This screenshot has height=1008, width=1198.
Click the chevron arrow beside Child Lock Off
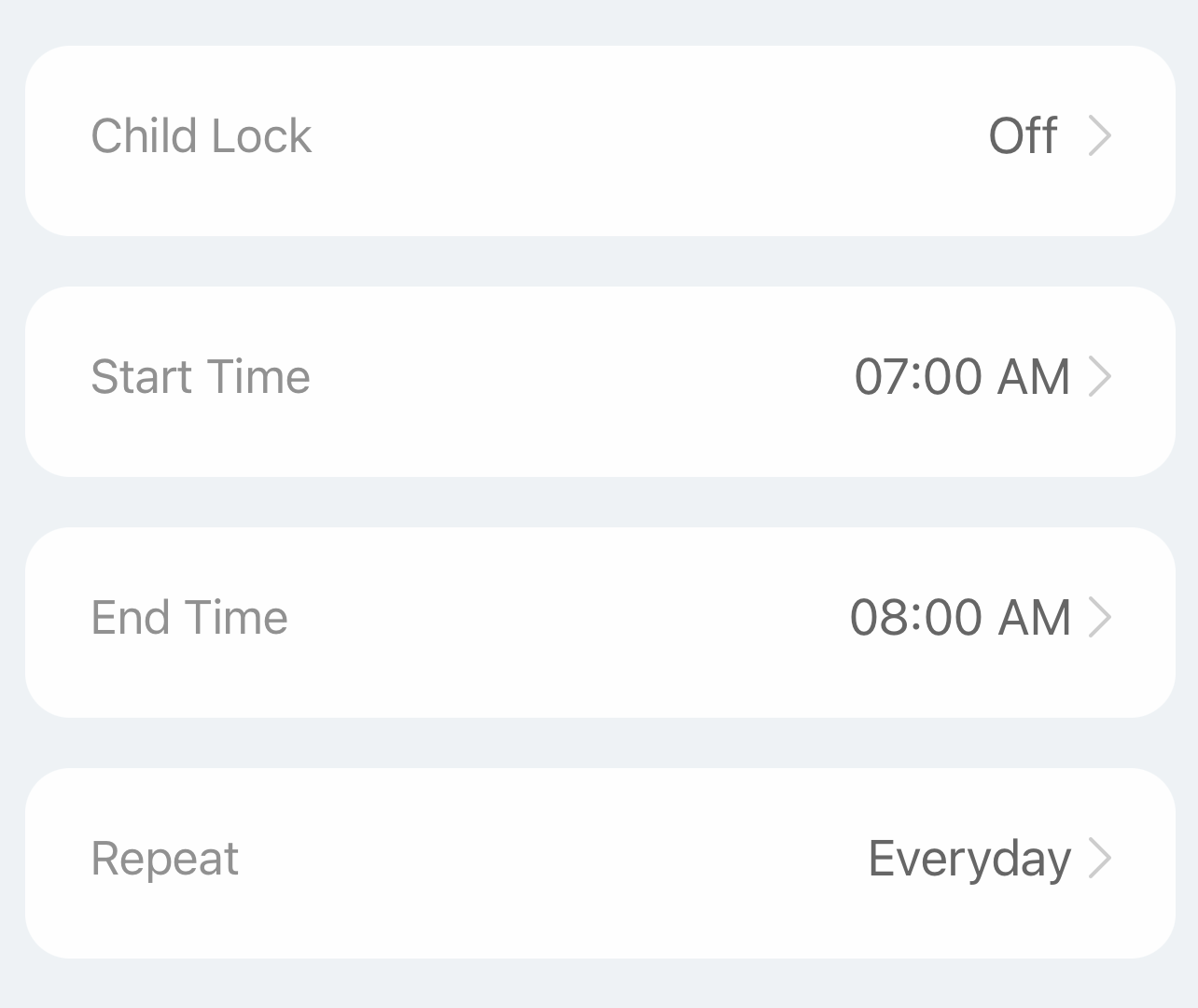tap(1100, 136)
